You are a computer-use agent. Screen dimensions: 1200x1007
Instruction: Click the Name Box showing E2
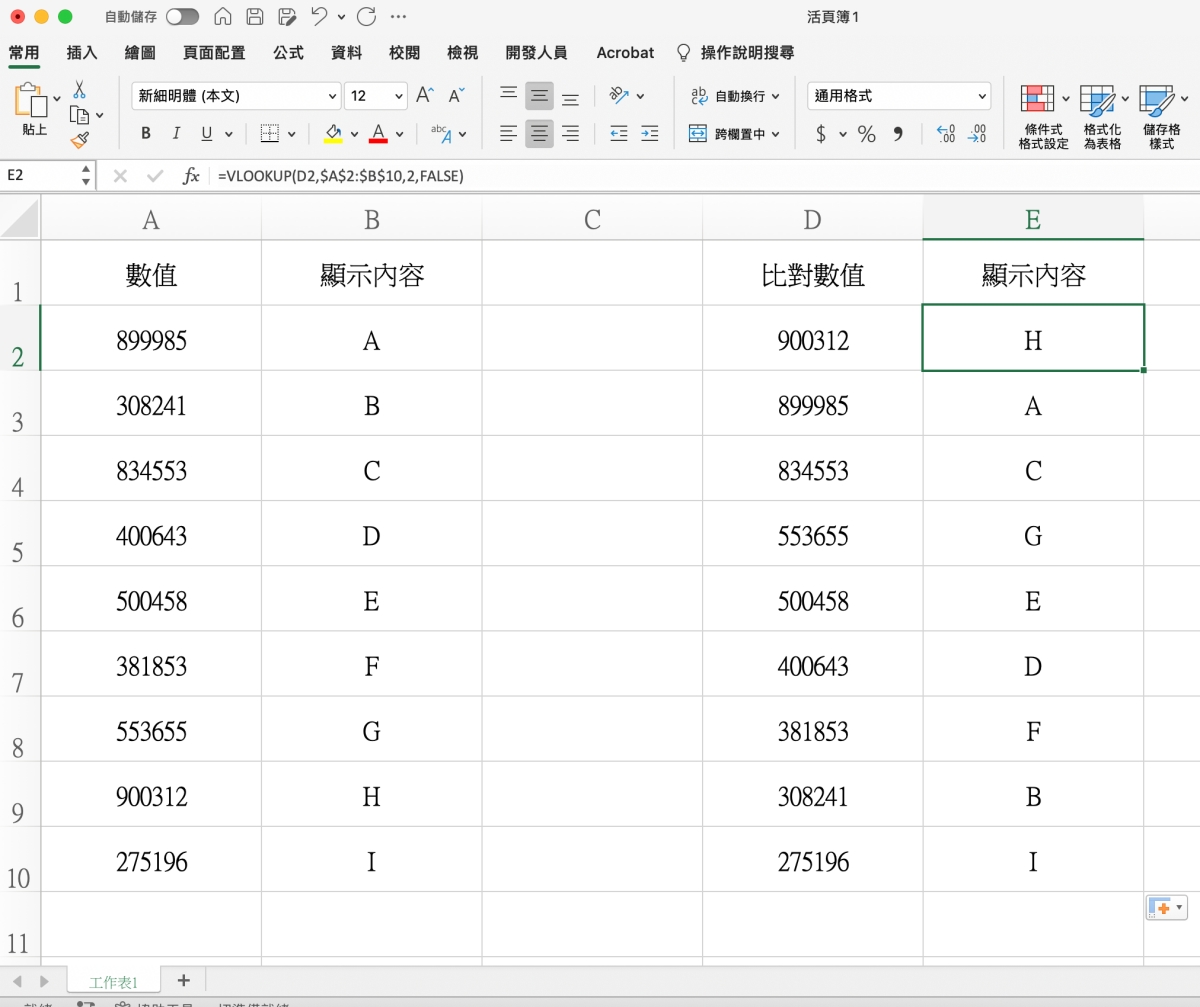[x=40, y=176]
